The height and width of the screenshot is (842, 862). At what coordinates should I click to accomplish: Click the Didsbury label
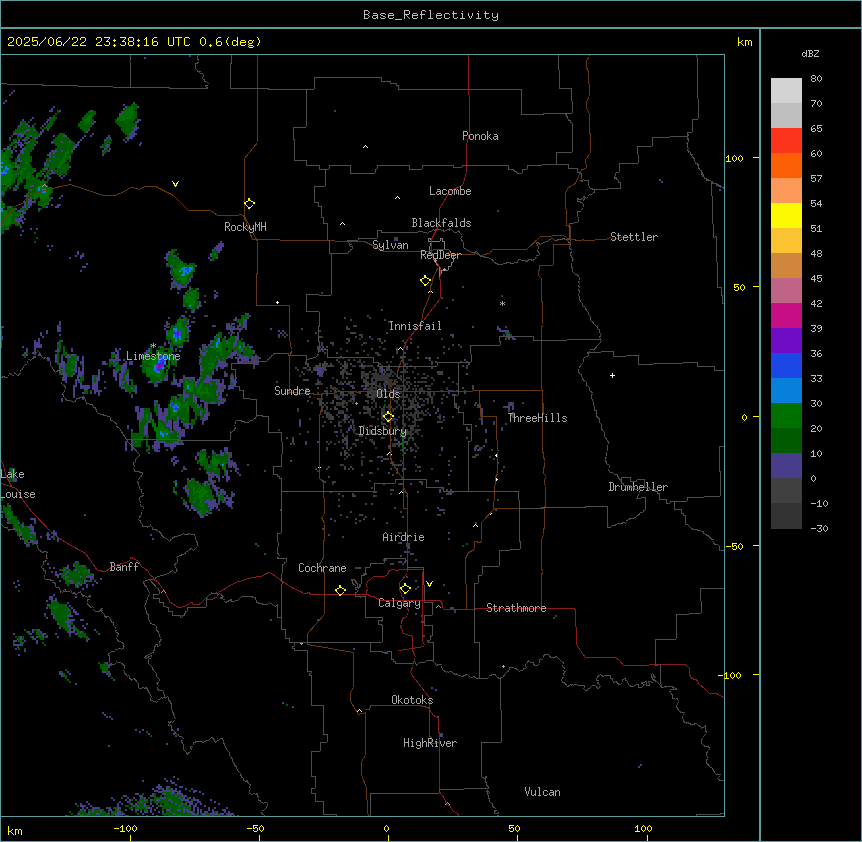click(x=382, y=431)
